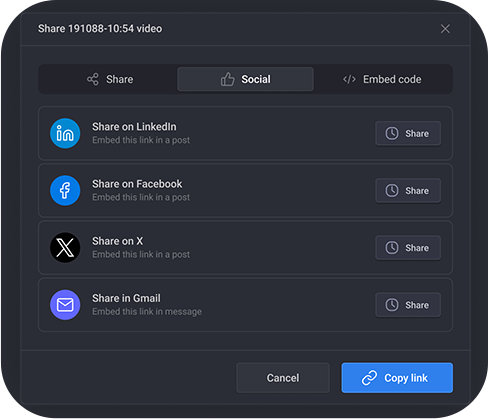Copy the video link
The height and width of the screenshot is (419, 488).
point(397,378)
